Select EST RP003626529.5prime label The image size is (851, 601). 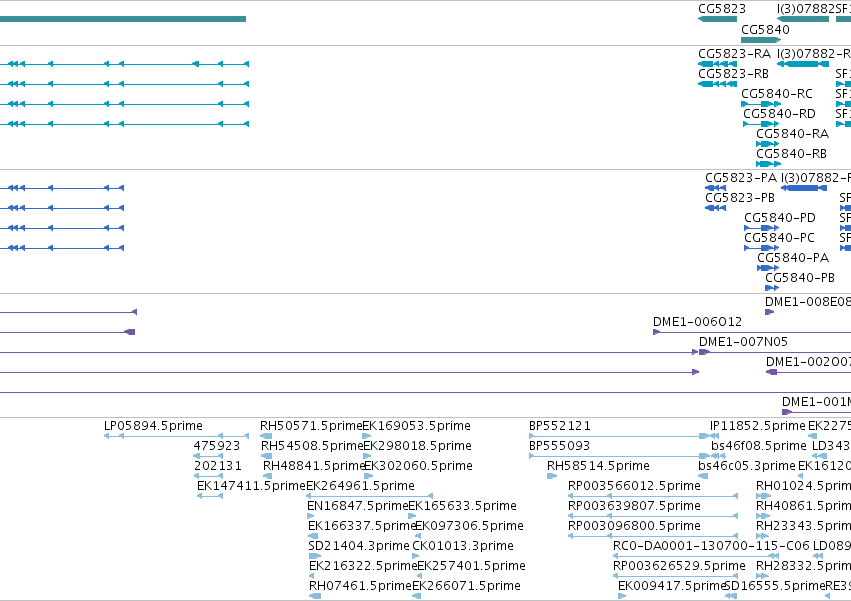click(679, 566)
